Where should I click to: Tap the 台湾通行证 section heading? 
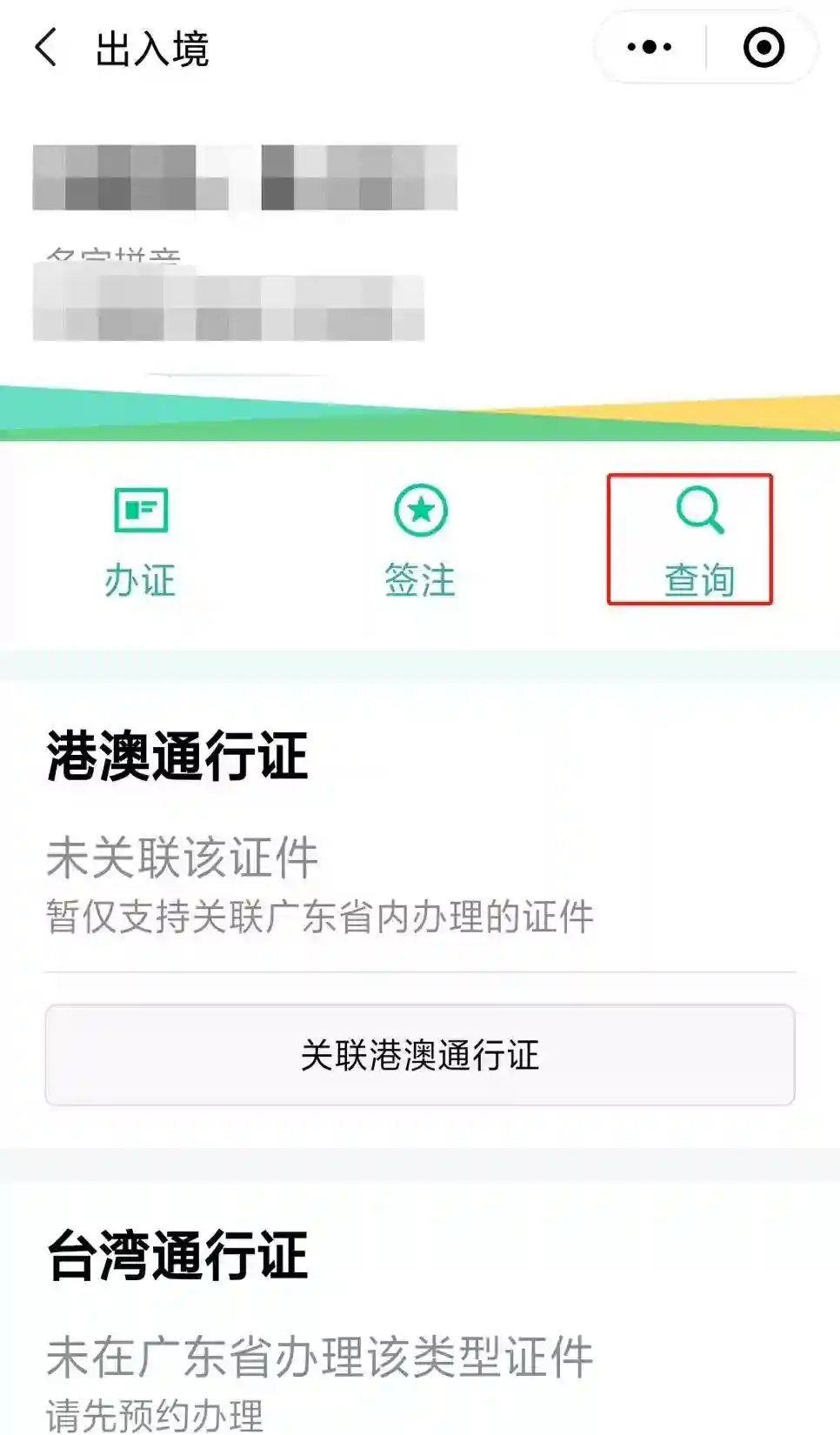pyautogui.click(x=177, y=1255)
